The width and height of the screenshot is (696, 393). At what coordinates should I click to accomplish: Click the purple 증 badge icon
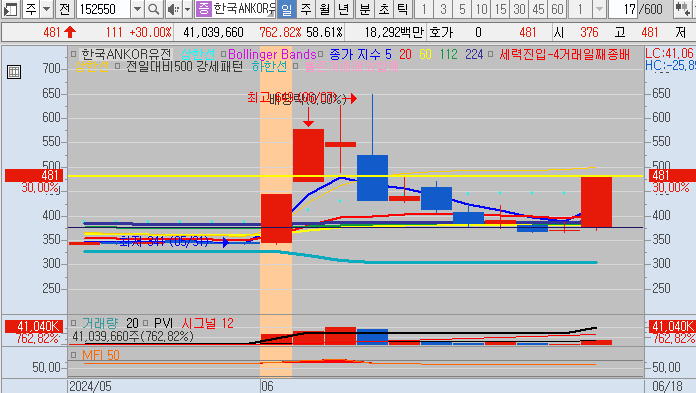coord(203,8)
